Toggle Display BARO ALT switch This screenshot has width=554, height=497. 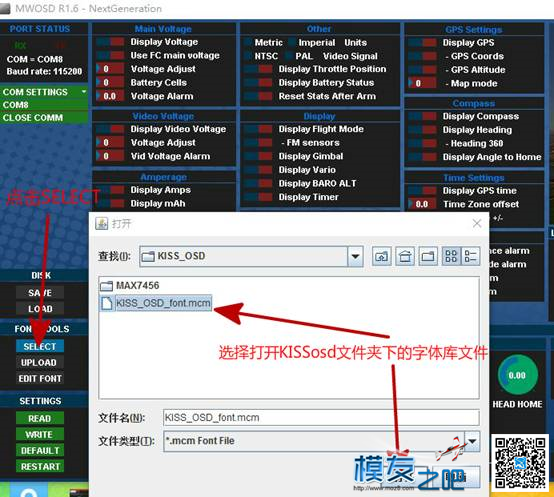[x=258, y=183]
